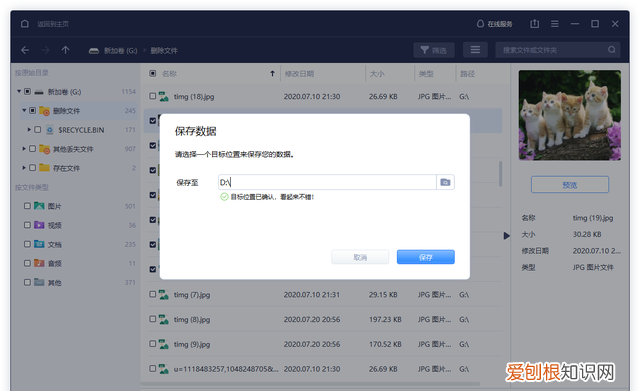
Task: Click the save-to path input field
Action: point(327,182)
